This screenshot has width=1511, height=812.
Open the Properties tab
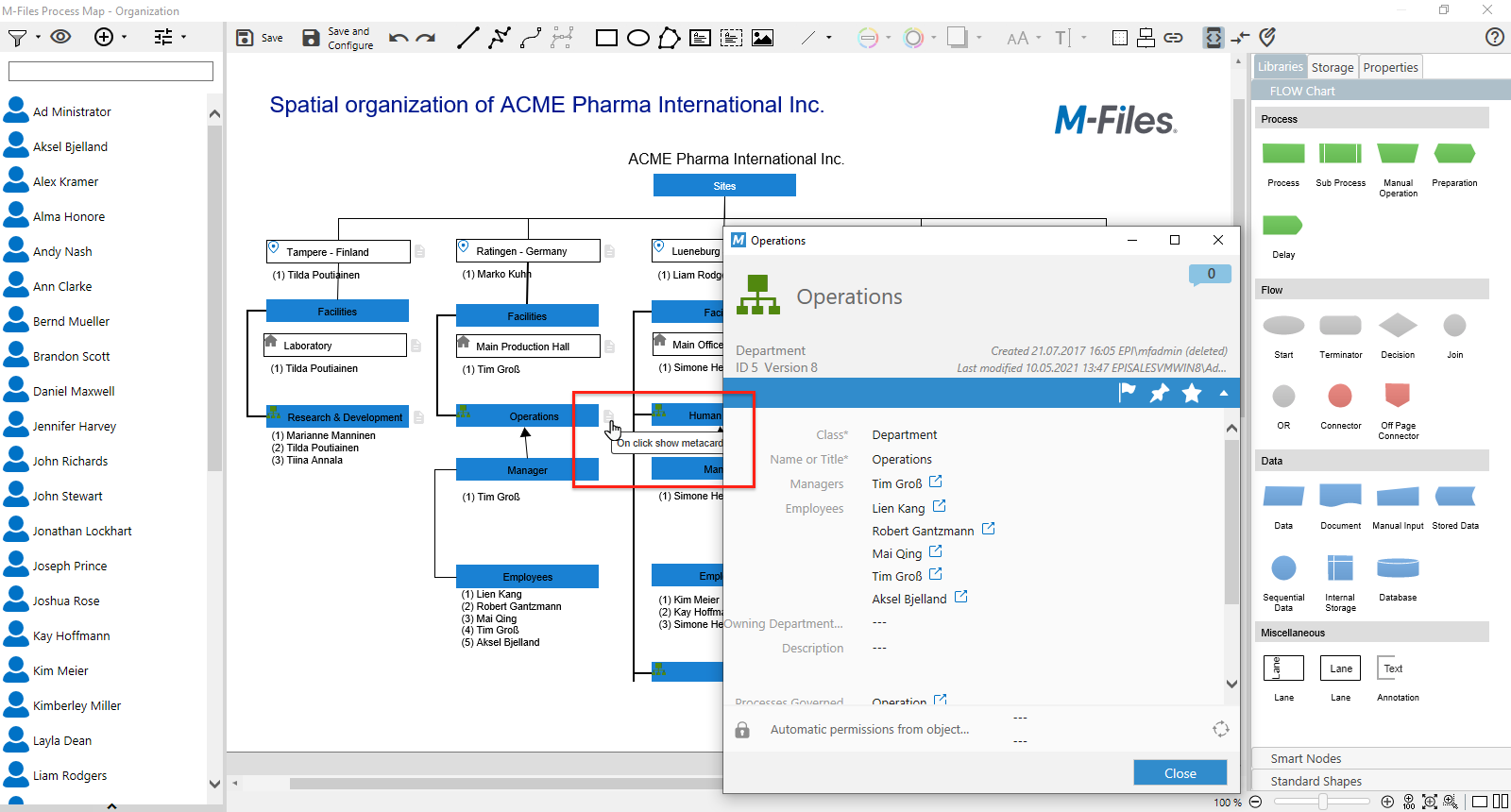[x=1390, y=67]
